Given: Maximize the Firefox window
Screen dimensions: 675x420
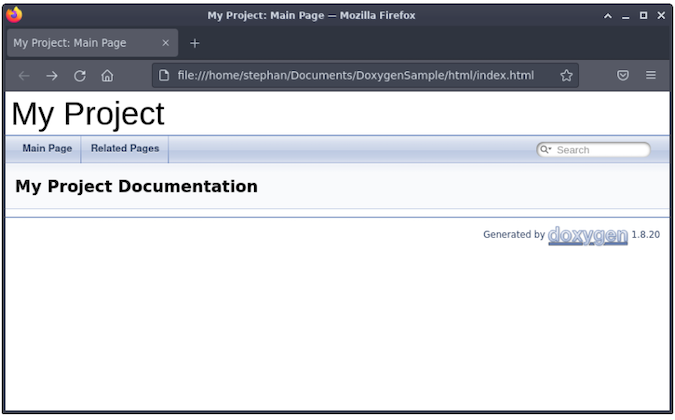Looking at the screenshot, I should point(643,15).
